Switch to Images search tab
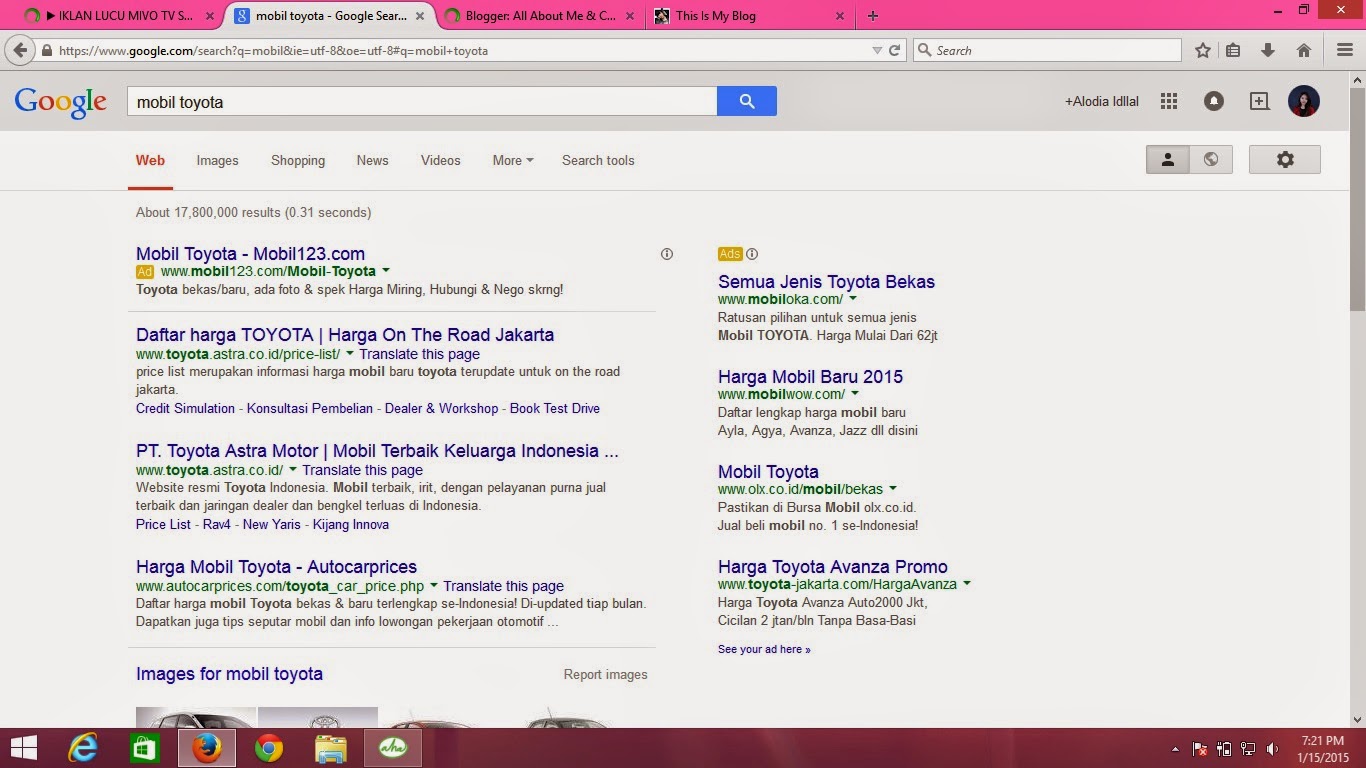Image resolution: width=1366 pixels, height=768 pixels. point(217,160)
